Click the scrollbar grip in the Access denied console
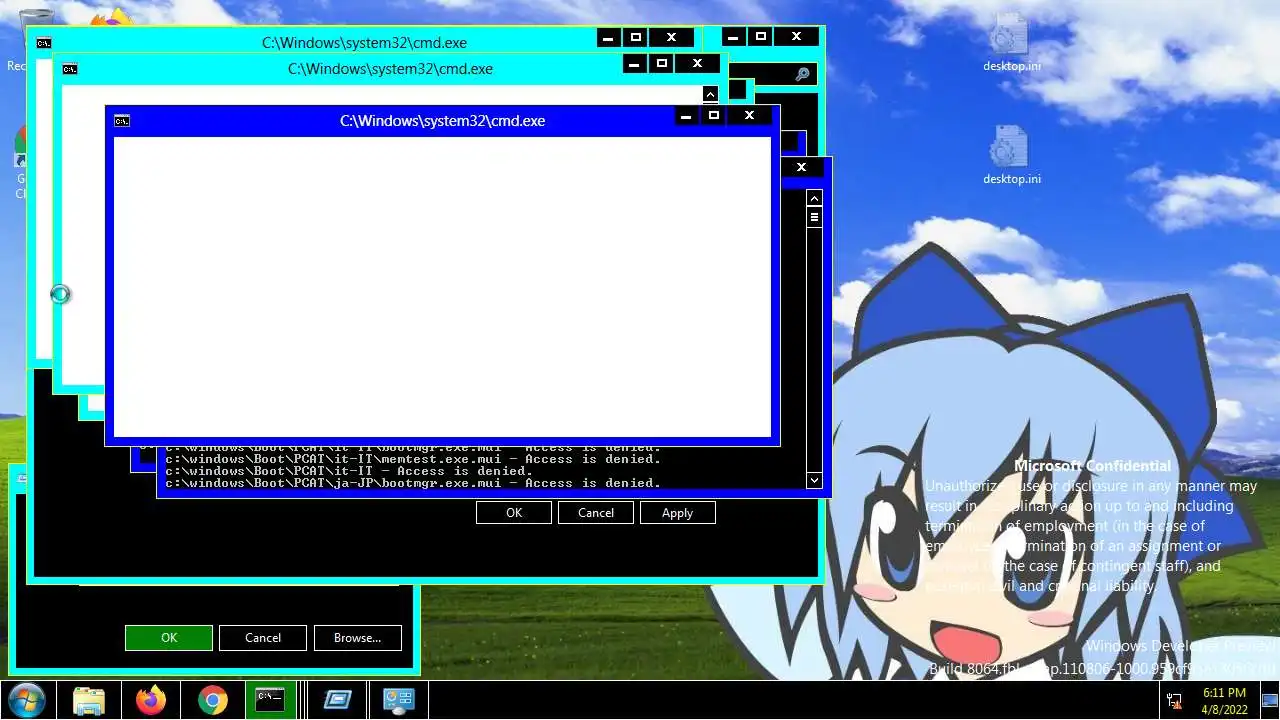The image size is (1280, 720). [814, 217]
